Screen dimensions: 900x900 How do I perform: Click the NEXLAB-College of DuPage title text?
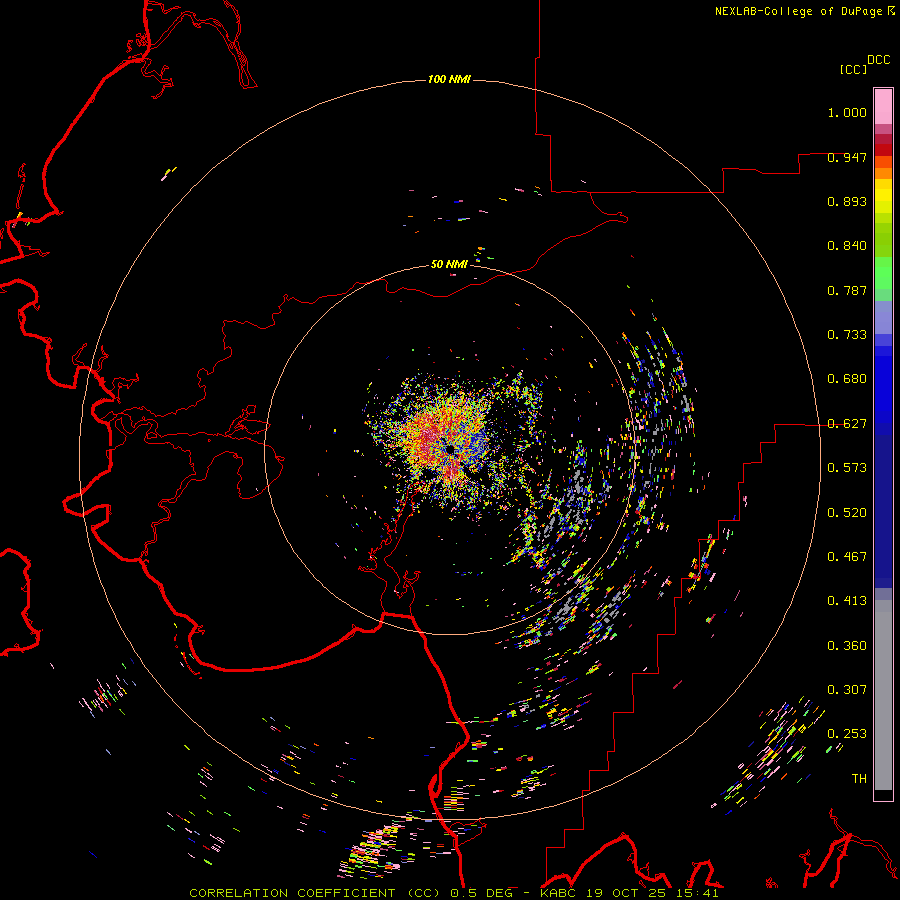799,11
